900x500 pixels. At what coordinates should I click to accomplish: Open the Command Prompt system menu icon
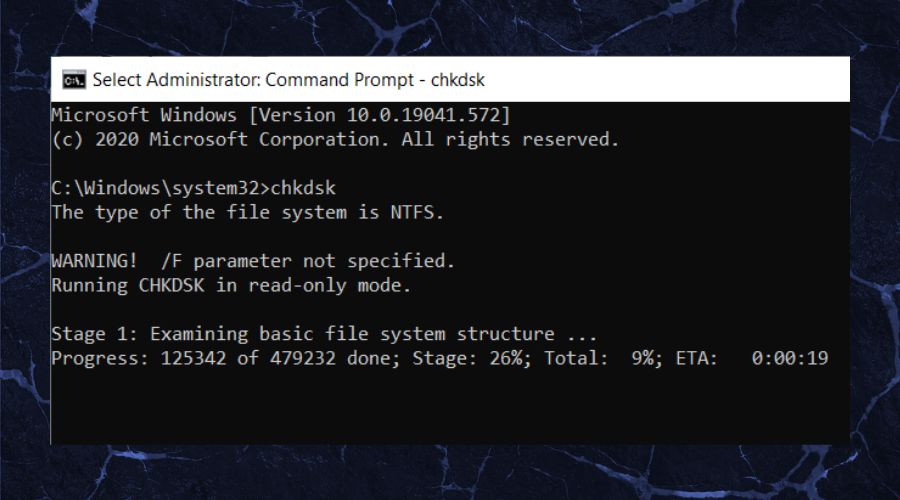(x=74, y=80)
